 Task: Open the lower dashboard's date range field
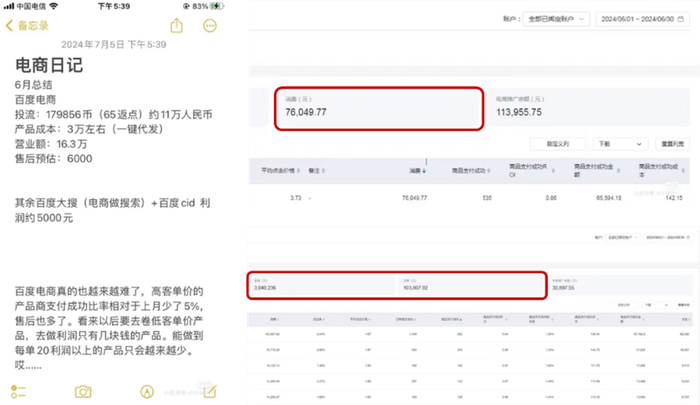tap(667, 237)
